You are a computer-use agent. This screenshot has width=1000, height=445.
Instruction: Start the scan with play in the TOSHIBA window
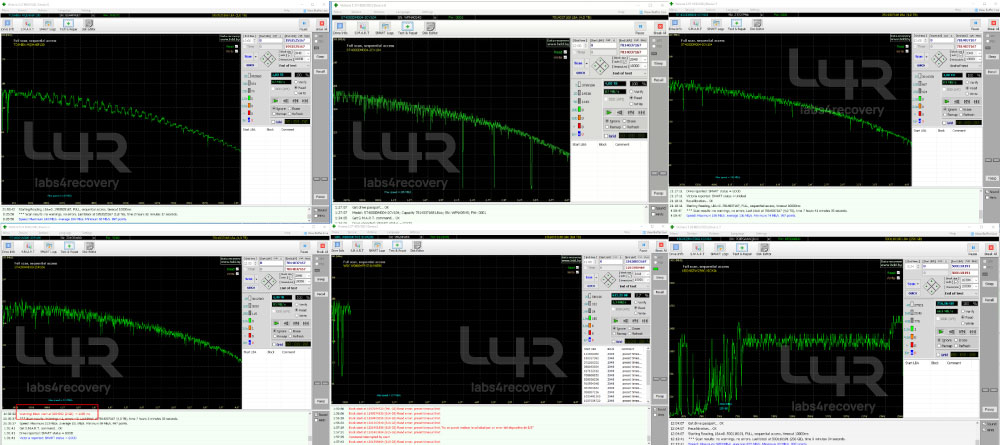point(276,100)
